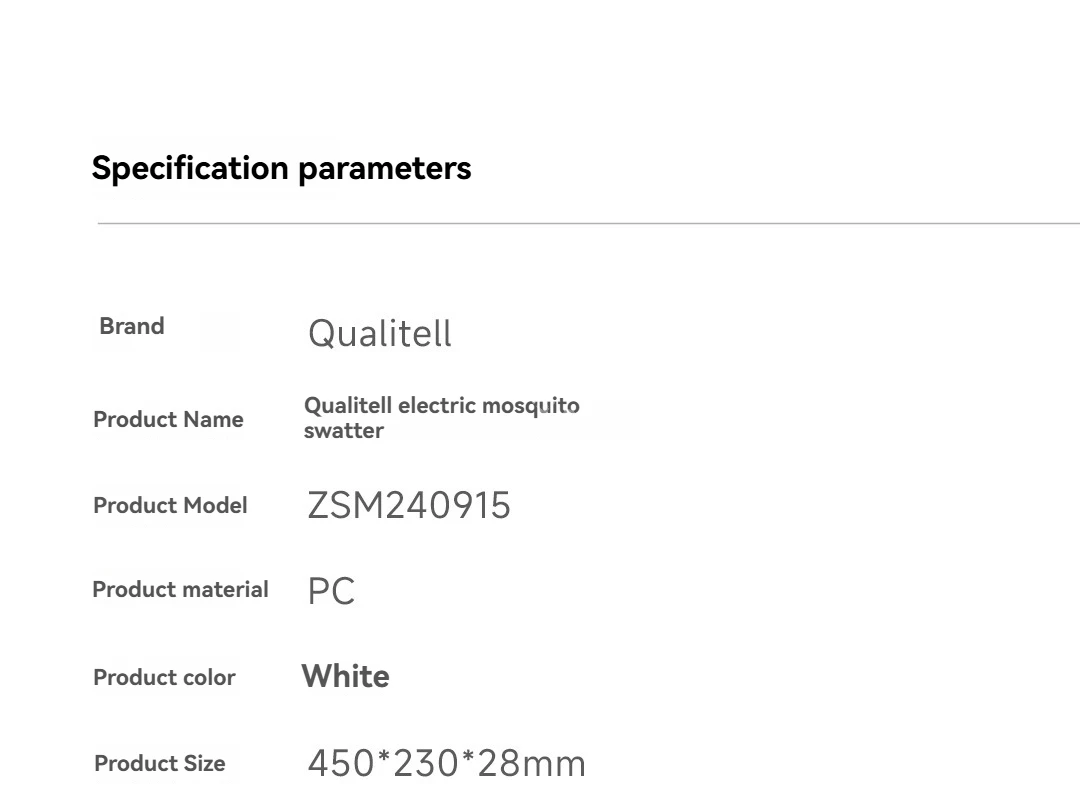
Task: Click the word material in Product material
Action: (x=225, y=589)
